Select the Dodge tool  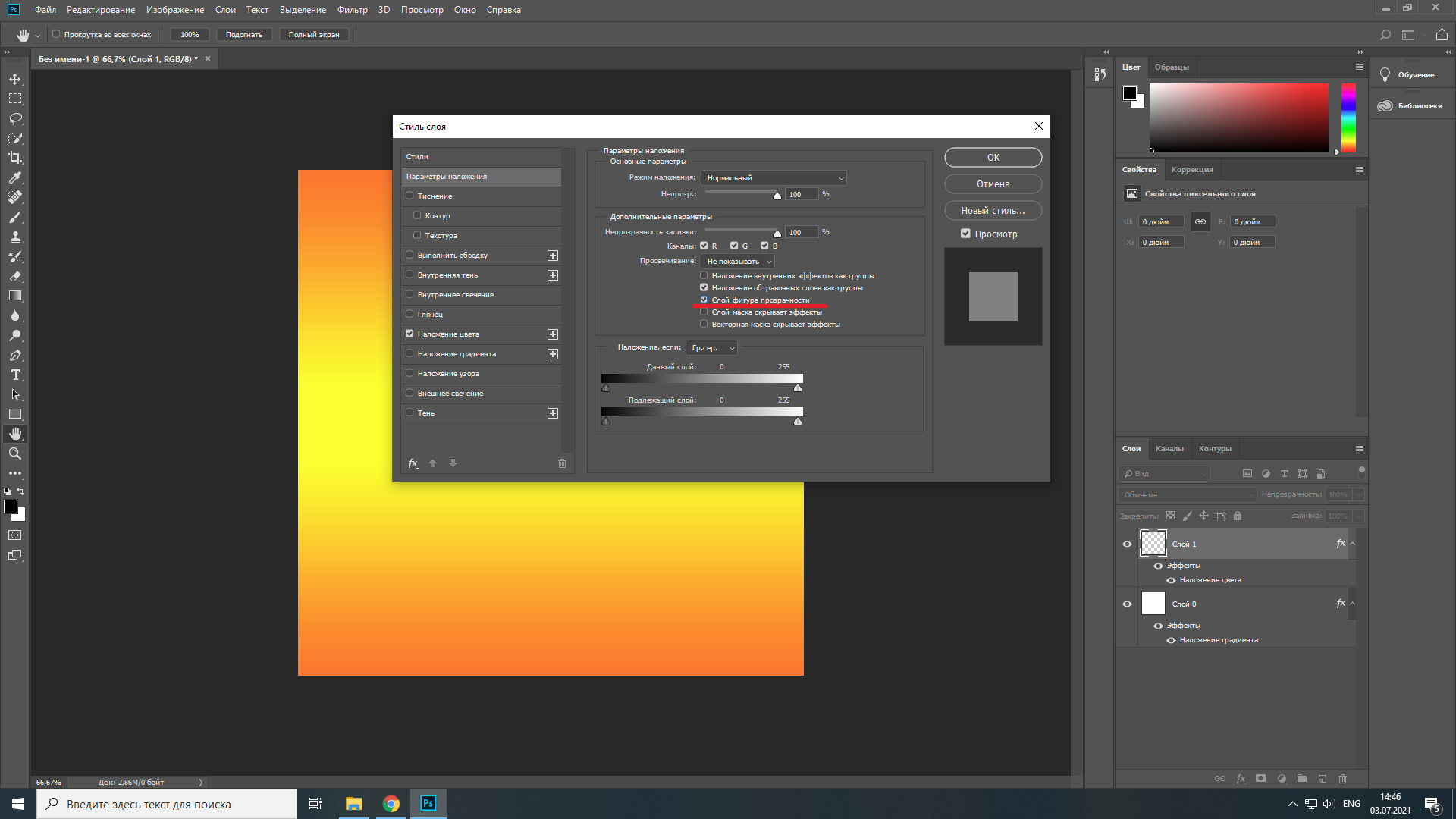coord(15,335)
